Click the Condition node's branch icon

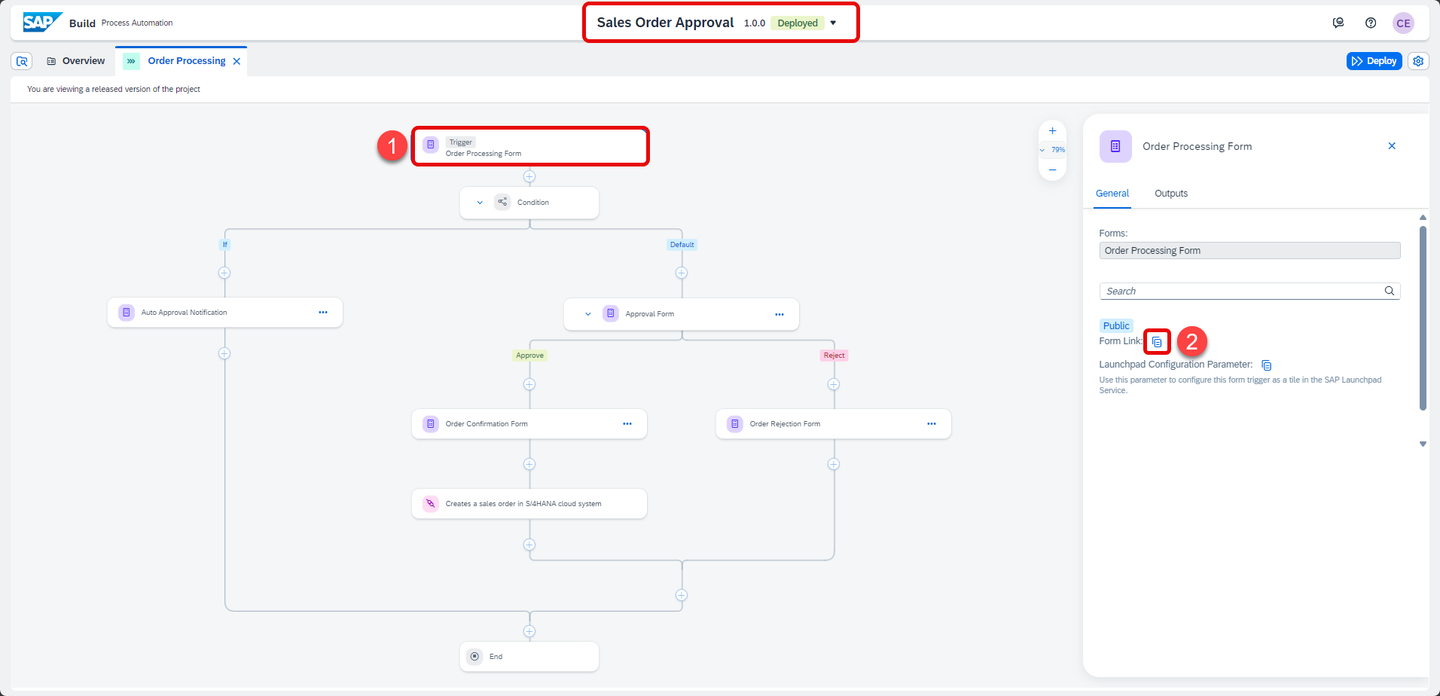[x=502, y=202]
